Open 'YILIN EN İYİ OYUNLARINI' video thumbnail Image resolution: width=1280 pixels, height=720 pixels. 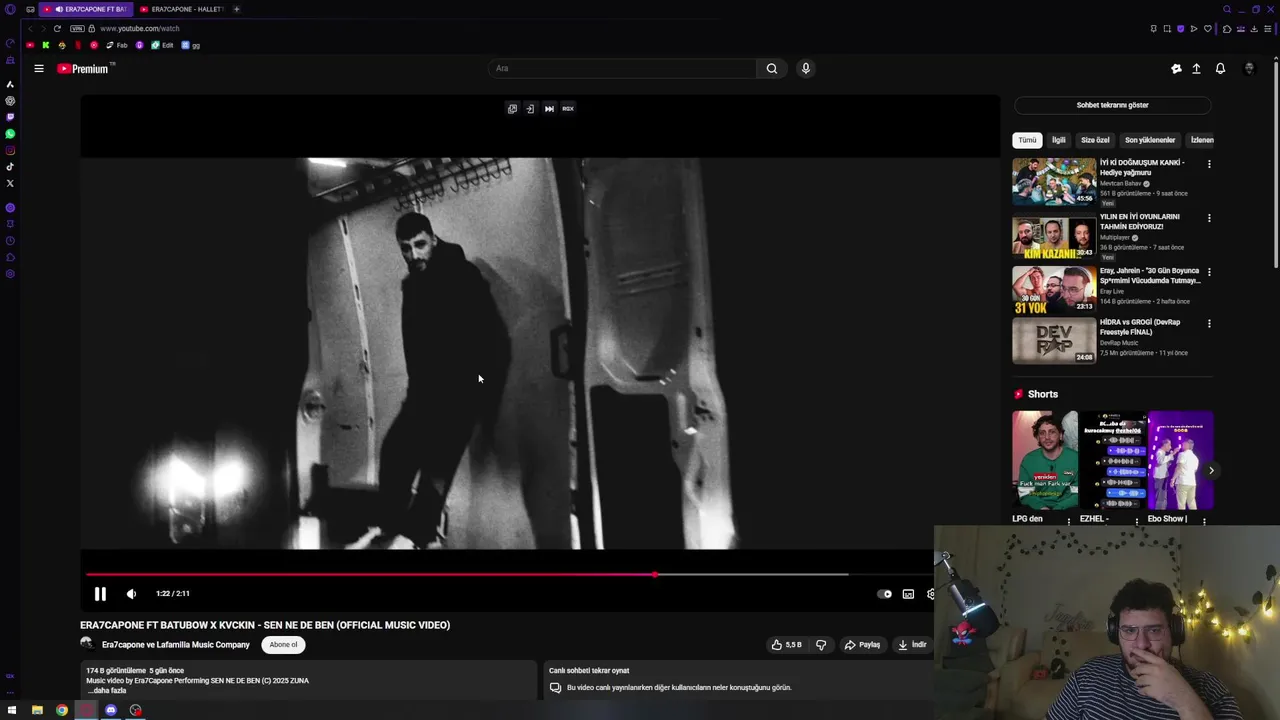(x=1054, y=235)
